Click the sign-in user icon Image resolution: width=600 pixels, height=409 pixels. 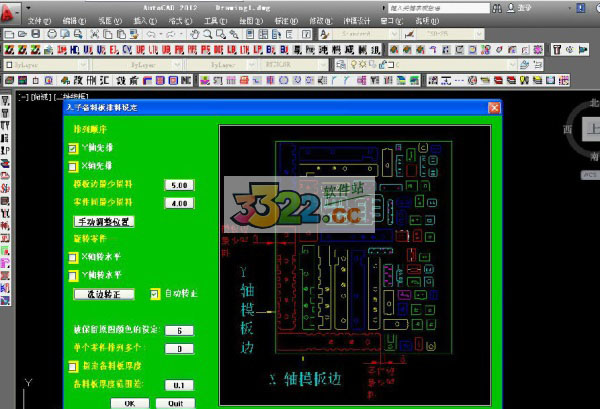pyautogui.click(x=511, y=8)
